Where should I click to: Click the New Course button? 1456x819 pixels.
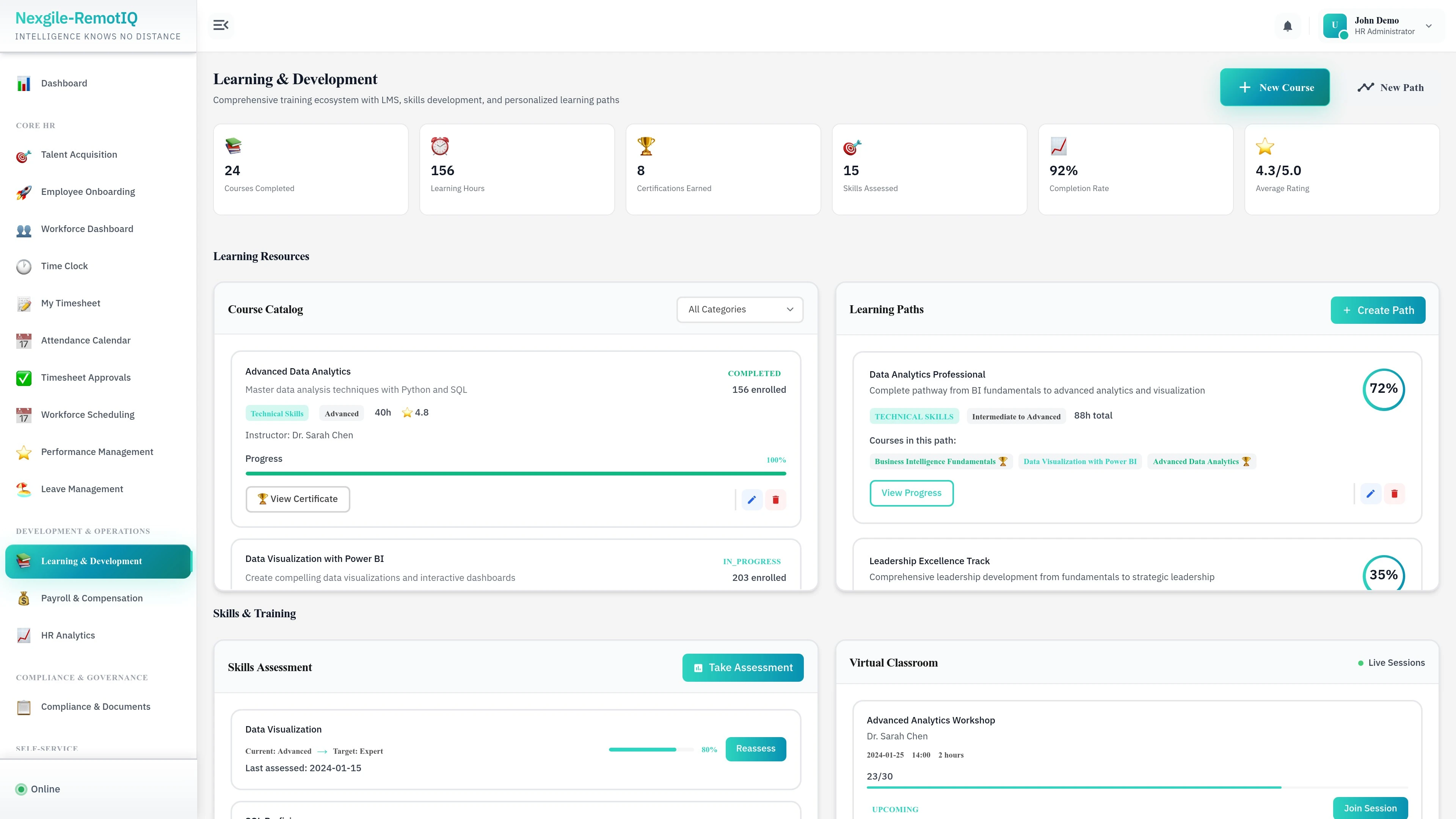coord(1274,87)
